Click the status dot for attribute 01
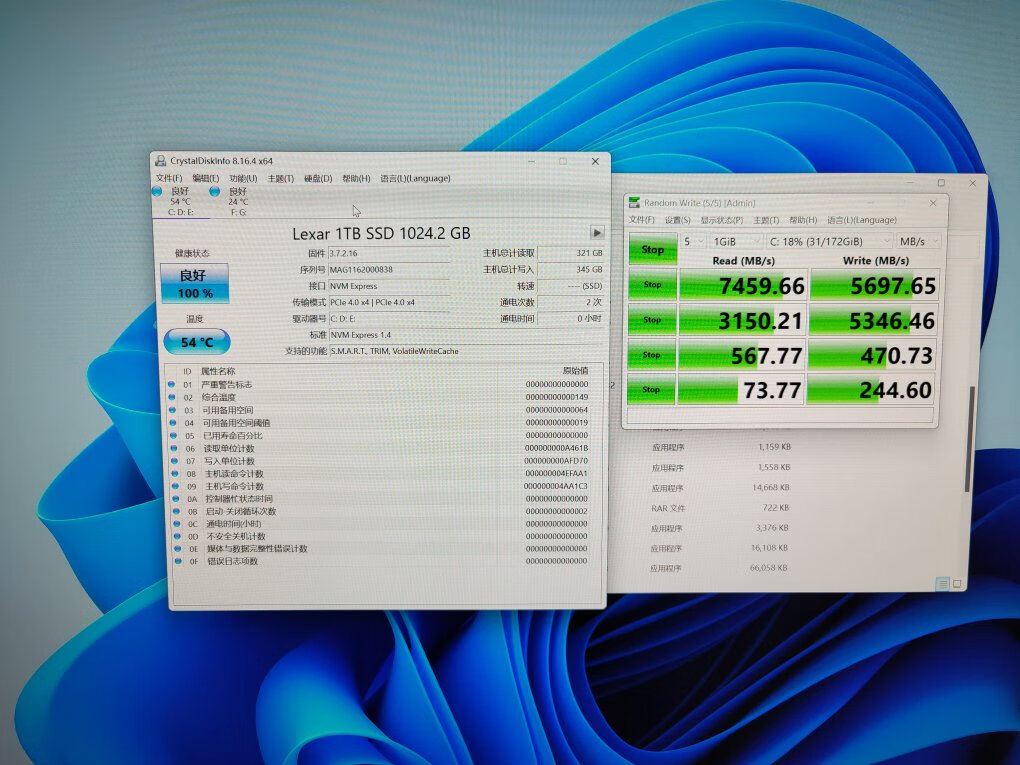1020x765 pixels. pyautogui.click(x=172, y=385)
